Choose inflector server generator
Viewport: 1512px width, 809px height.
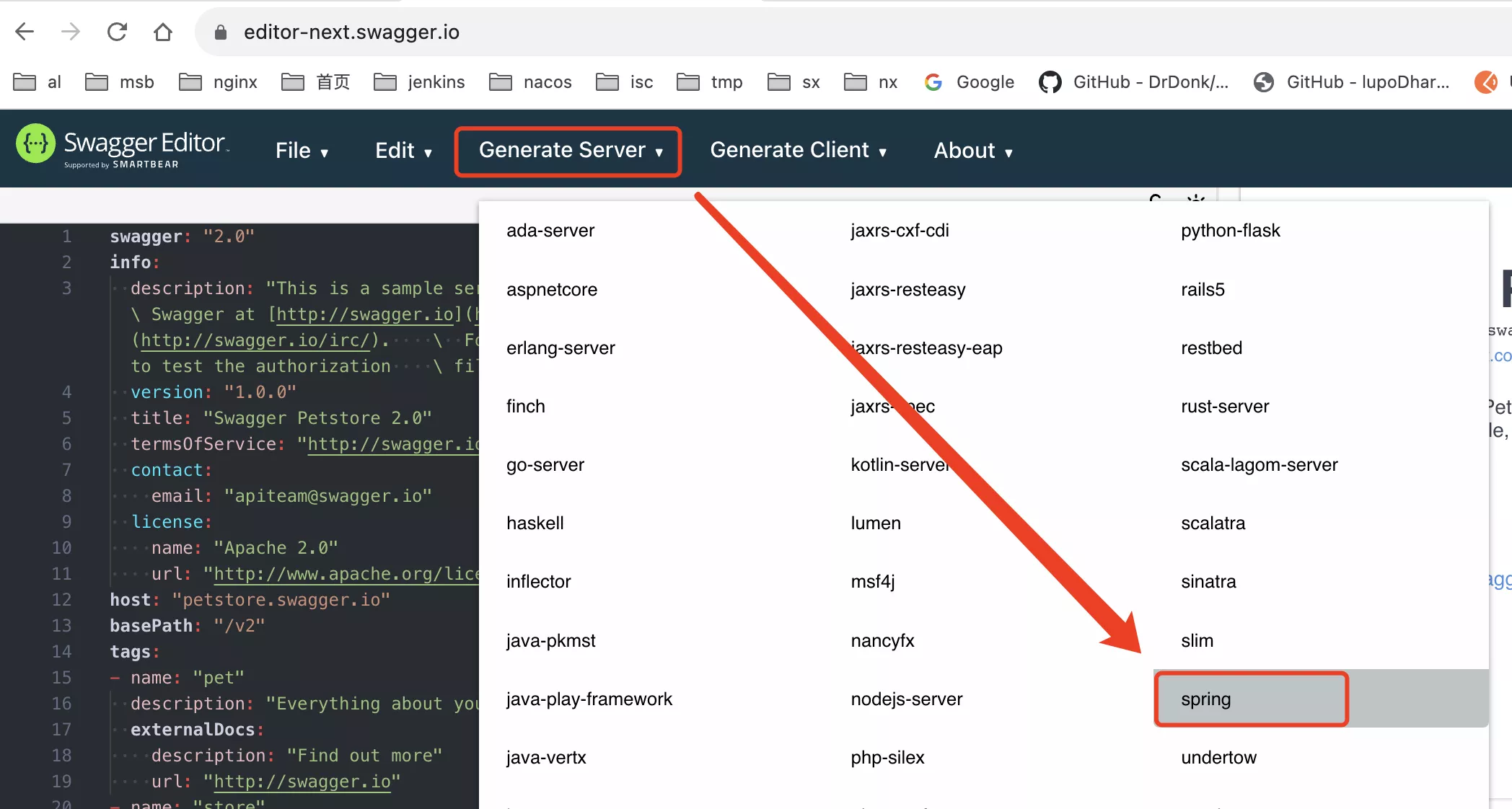(539, 582)
